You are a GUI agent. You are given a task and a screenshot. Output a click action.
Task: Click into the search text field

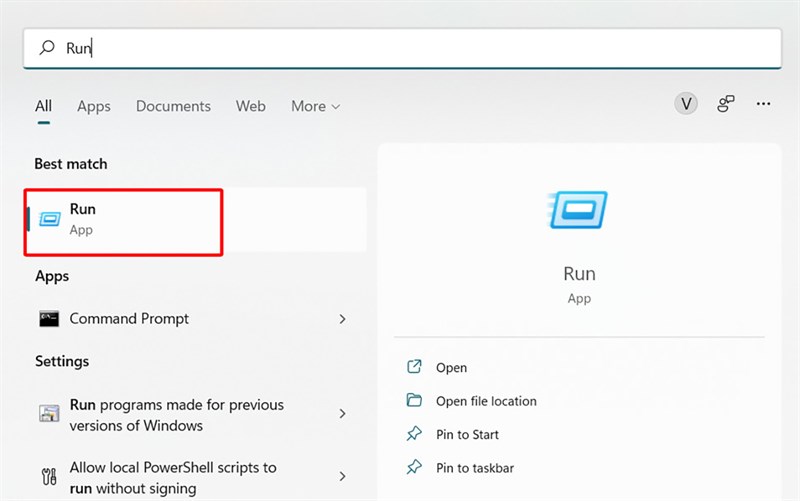400,48
